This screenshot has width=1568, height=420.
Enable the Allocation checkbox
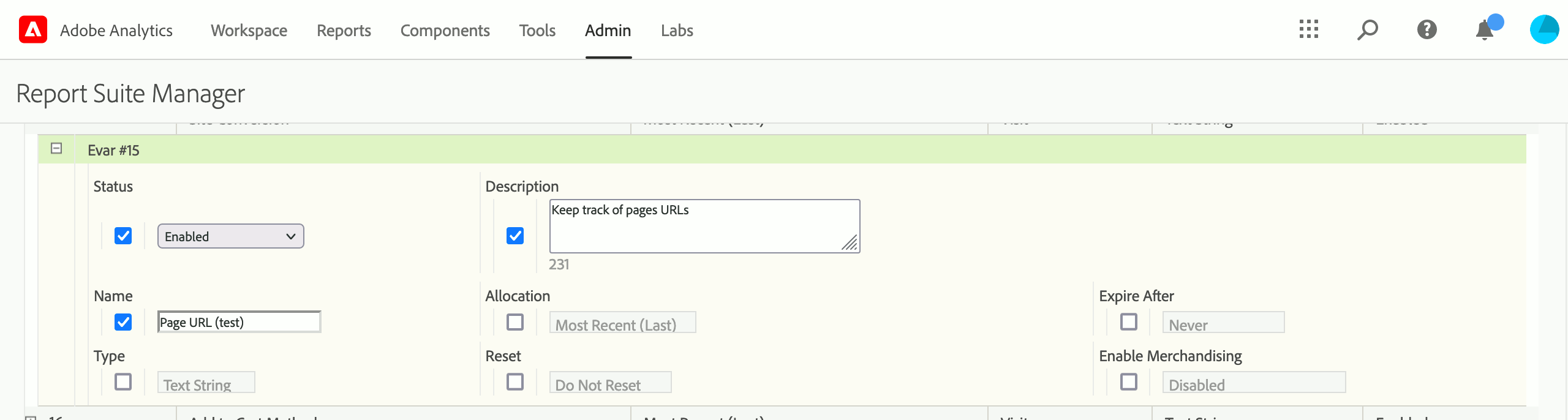[x=515, y=321]
